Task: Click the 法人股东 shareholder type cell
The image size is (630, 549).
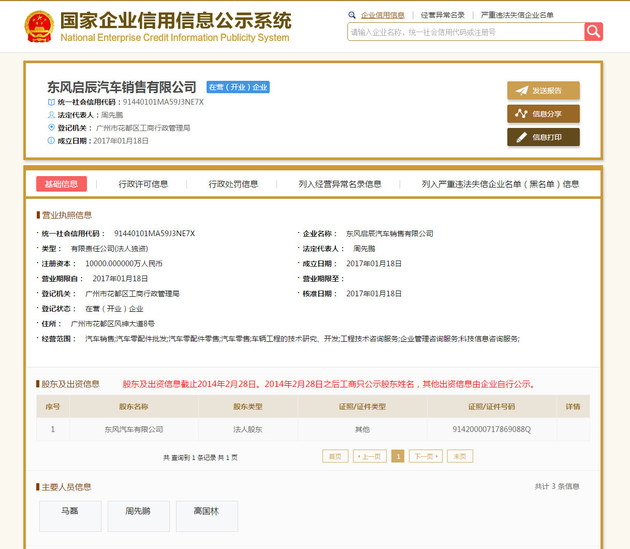Action: tap(248, 429)
